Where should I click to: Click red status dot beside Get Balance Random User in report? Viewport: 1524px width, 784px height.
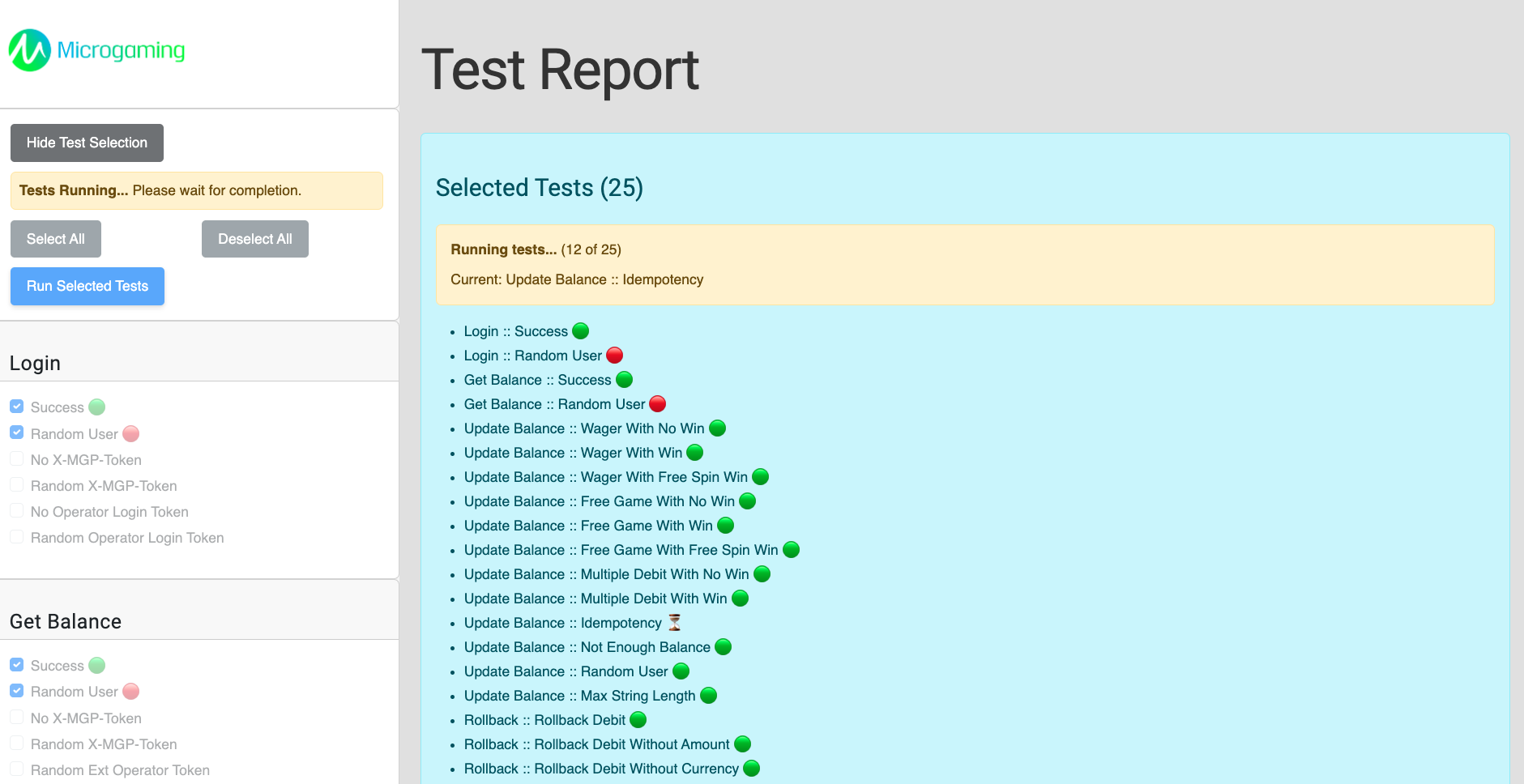[x=658, y=404]
